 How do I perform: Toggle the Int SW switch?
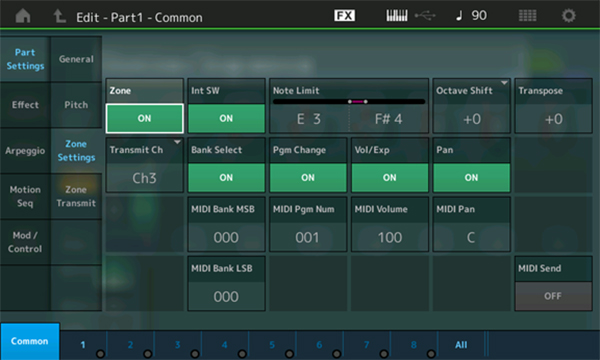(x=226, y=118)
